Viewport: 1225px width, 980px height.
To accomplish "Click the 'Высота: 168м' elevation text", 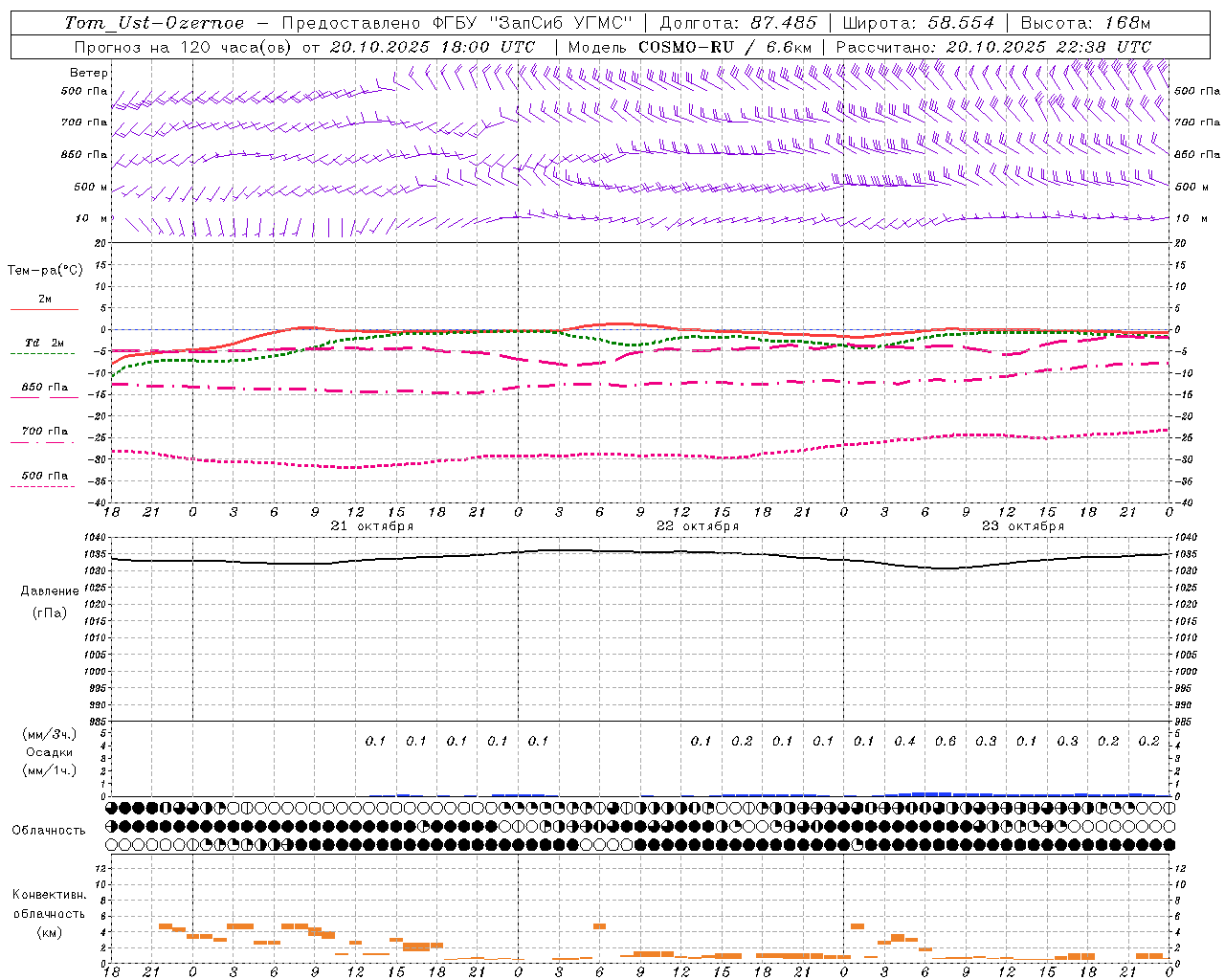I will tap(1085, 23).
